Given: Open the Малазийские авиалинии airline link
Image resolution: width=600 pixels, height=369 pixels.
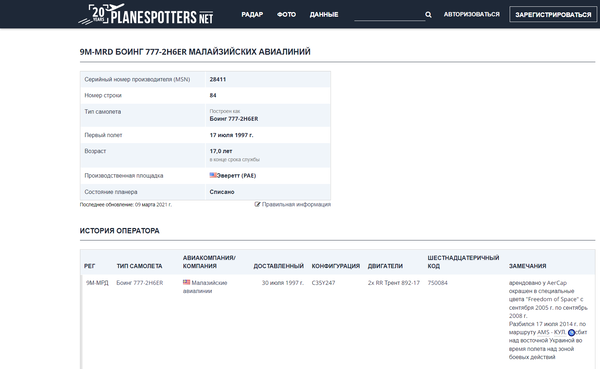Looking at the screenshot, I should (x=205, y=287).
